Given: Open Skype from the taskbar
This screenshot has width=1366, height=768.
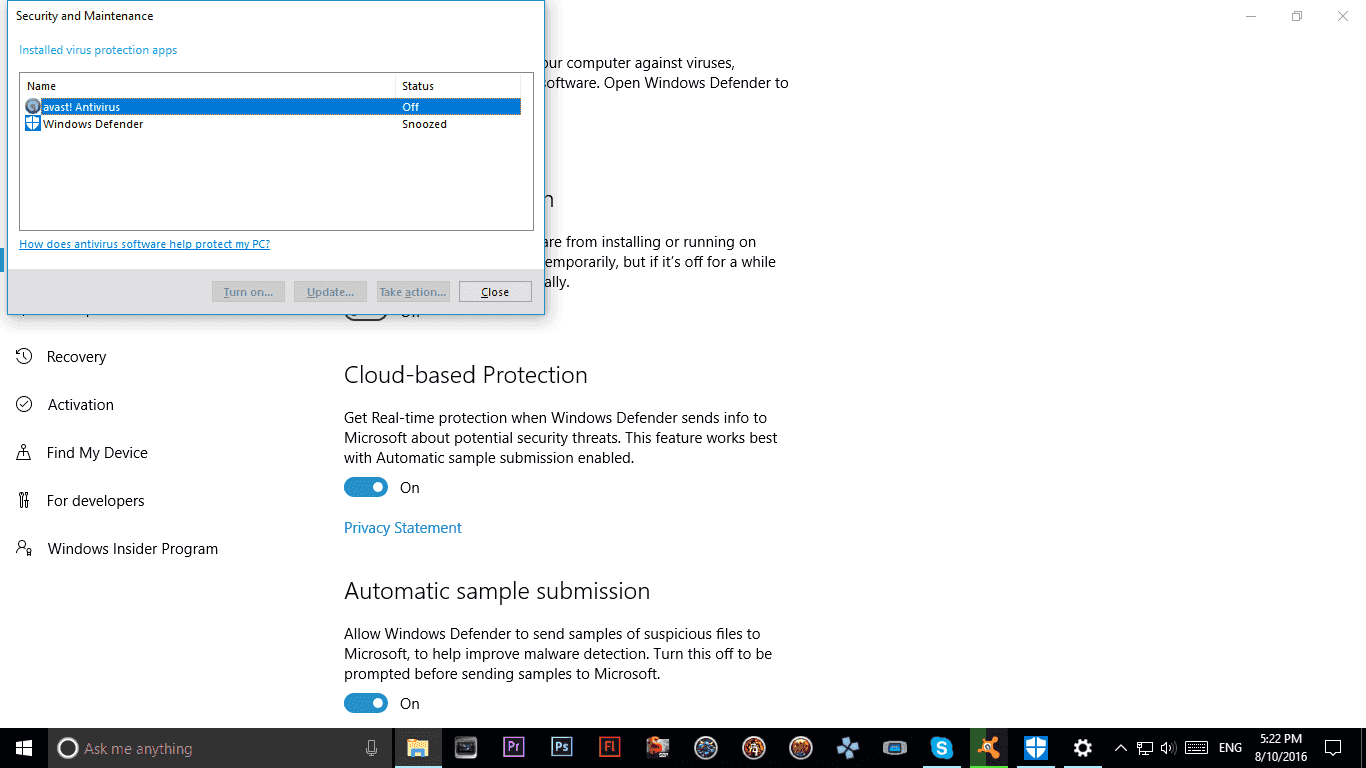Looking at the screenshot, I should 942,748.
